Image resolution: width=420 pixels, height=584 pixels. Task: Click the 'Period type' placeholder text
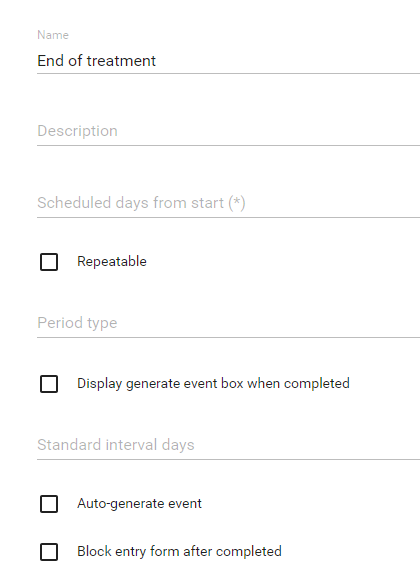77,323
